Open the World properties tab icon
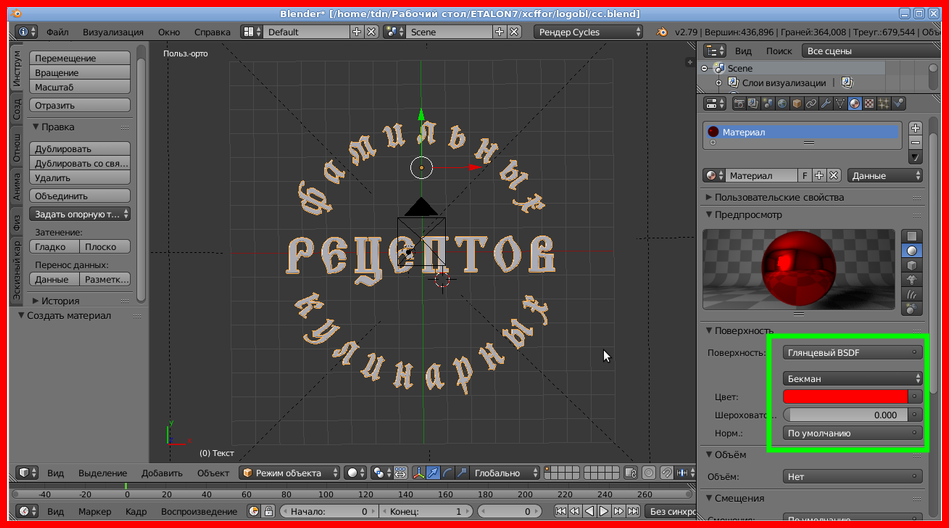 [x=783, y=103]
